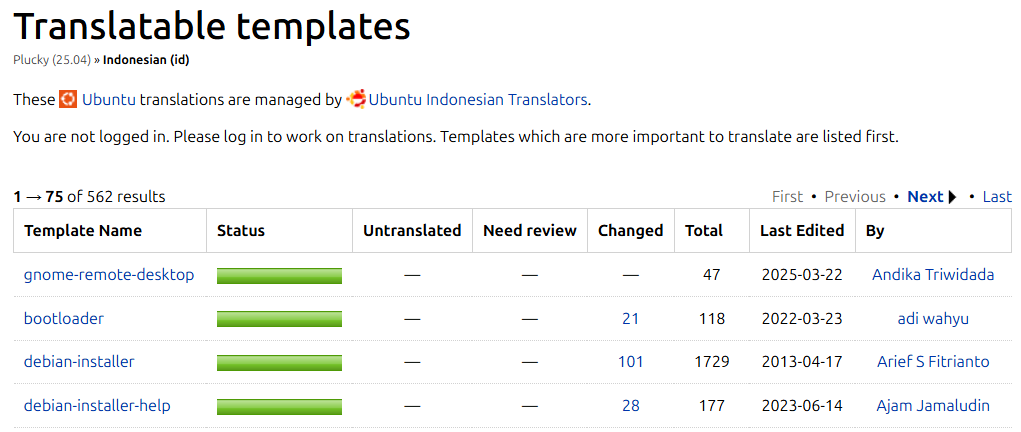Go to Next results page
The height and width of the screenshot is (432, 1021).
pyautogui.click(x=932, y=197)
